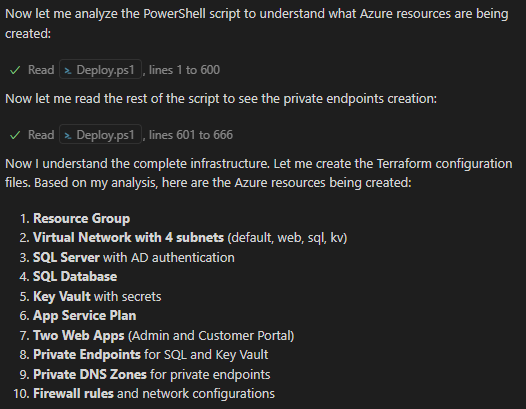Click the PowerShell icon in the second Deploy.ps1 chip

click(x=68, y=136)
